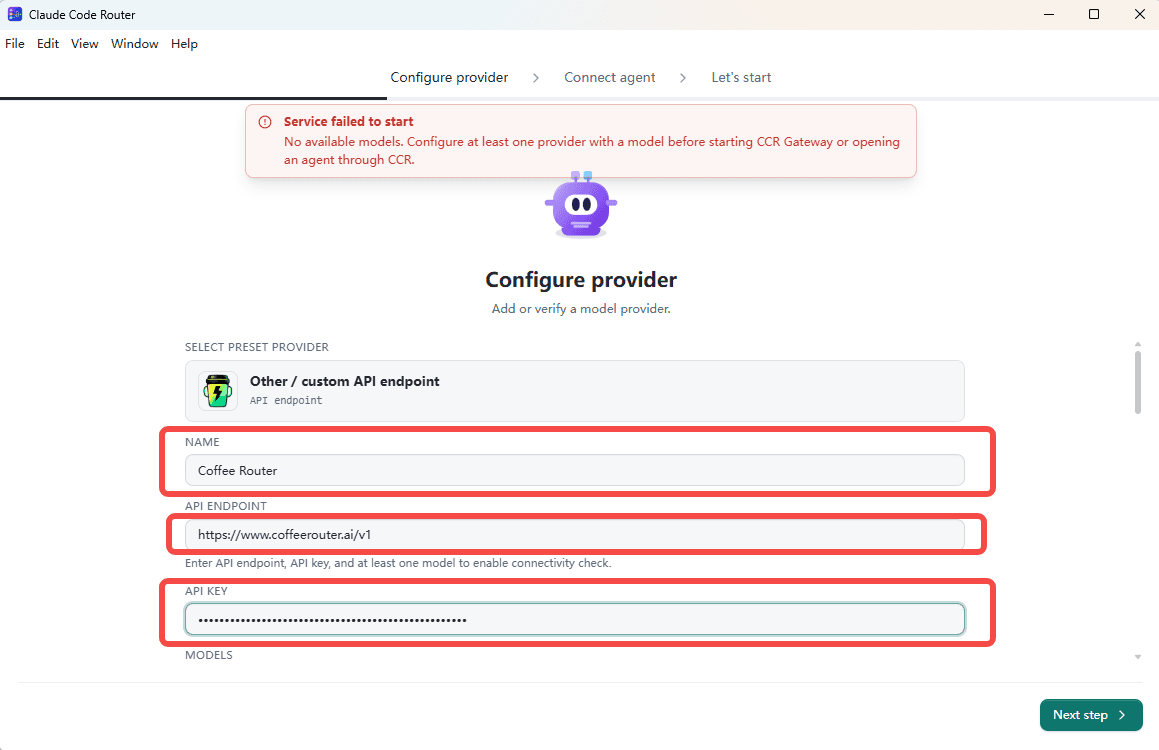This screenshot has width=1159, height=750.
Task: Click the scrollbar down arrow
Action: pyautogui.click(x=1138, y=657)
